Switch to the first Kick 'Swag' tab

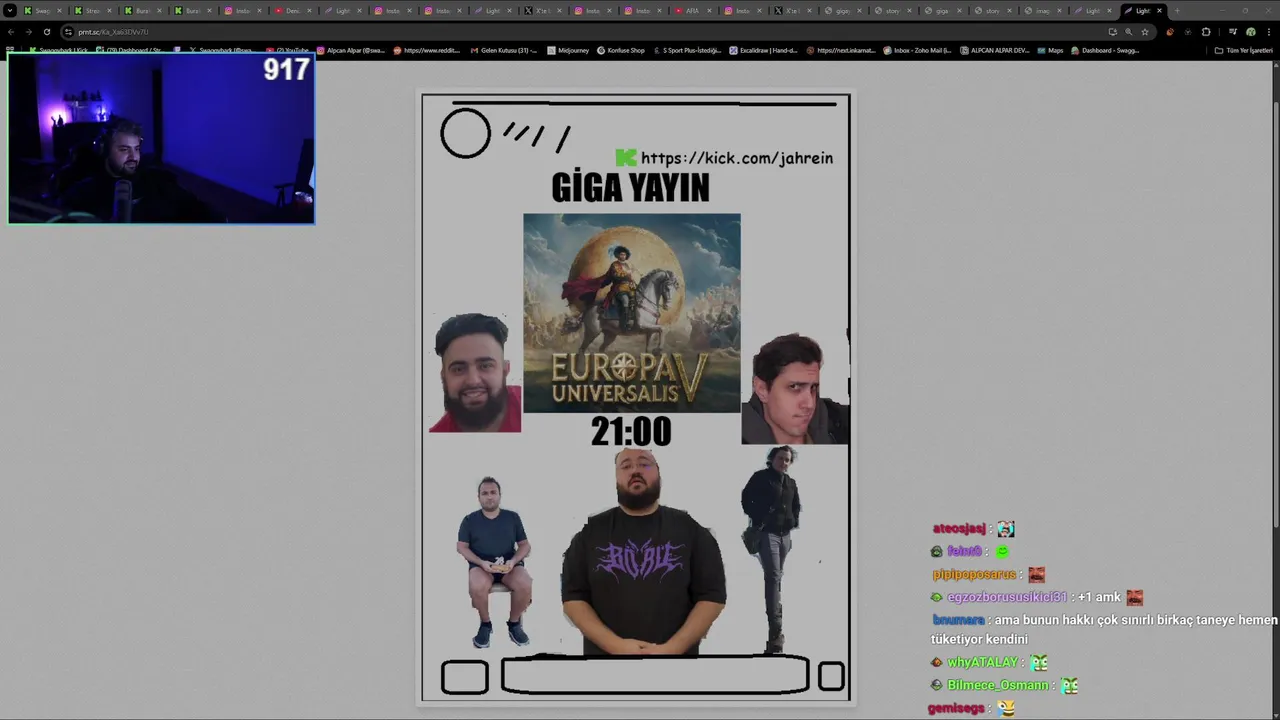[x=42, y=11]
